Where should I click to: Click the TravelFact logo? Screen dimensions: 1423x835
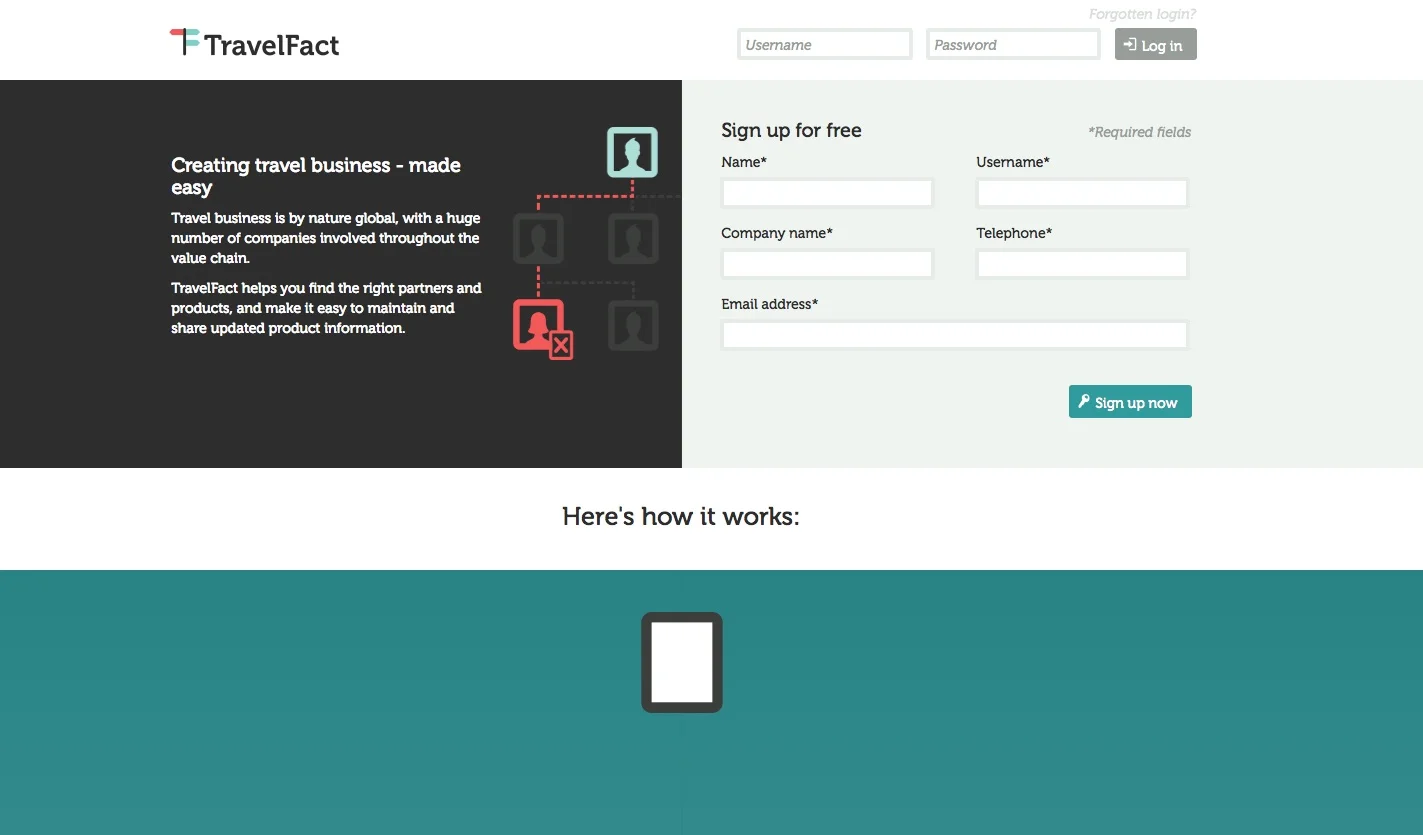[x=254, y=43]
